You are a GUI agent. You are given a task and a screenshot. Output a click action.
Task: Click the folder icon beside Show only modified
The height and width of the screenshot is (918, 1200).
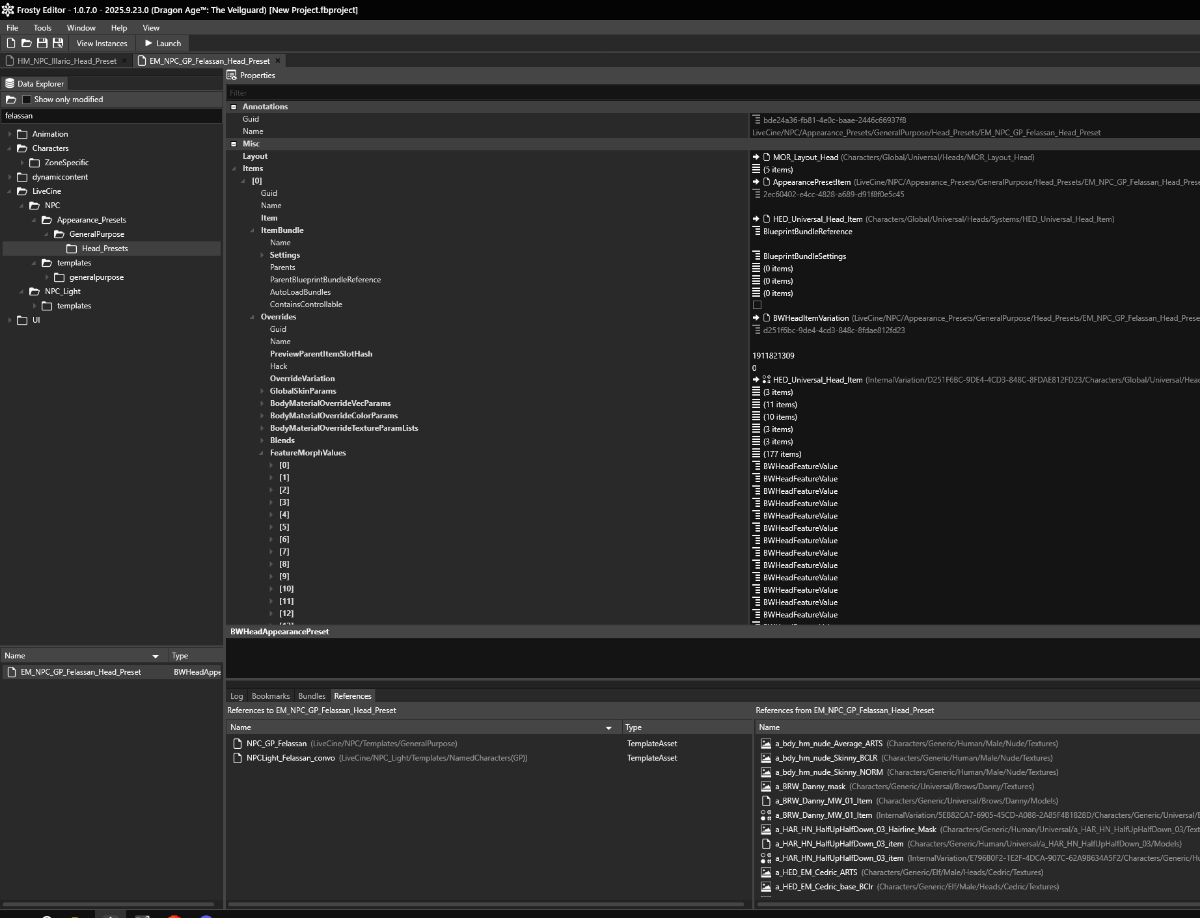tap(10, 99)
